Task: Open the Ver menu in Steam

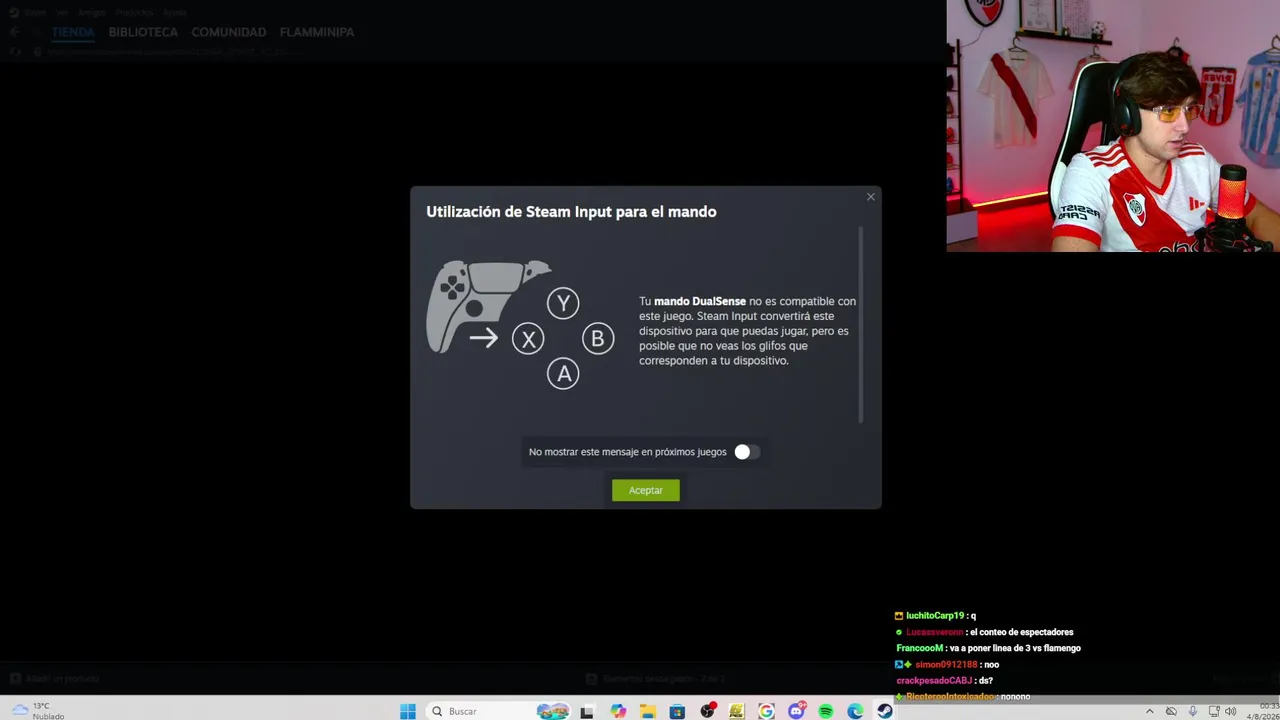Action: (62, 13)
